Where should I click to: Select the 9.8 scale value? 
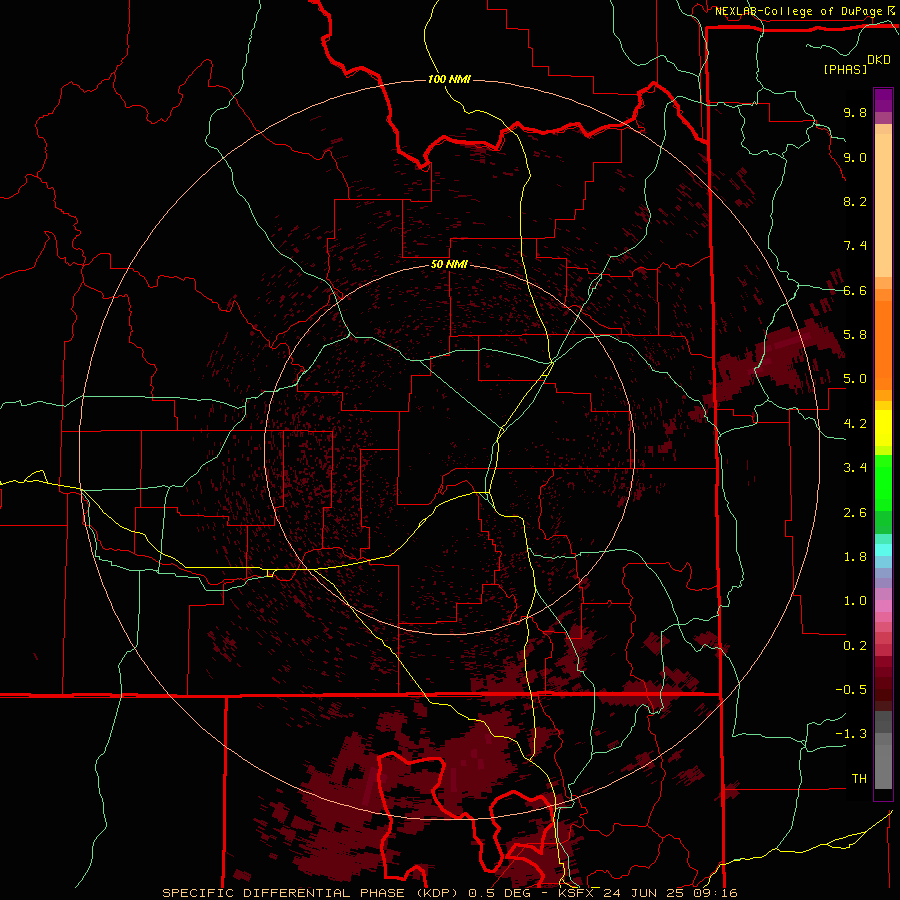(855, 112)
